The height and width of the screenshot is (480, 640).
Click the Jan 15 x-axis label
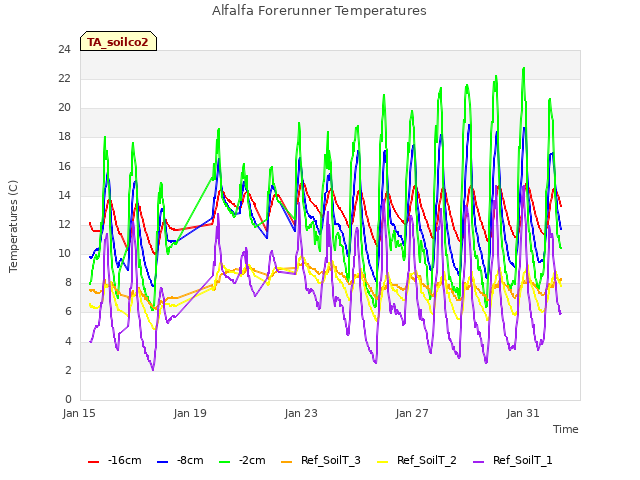coord(79,413)
